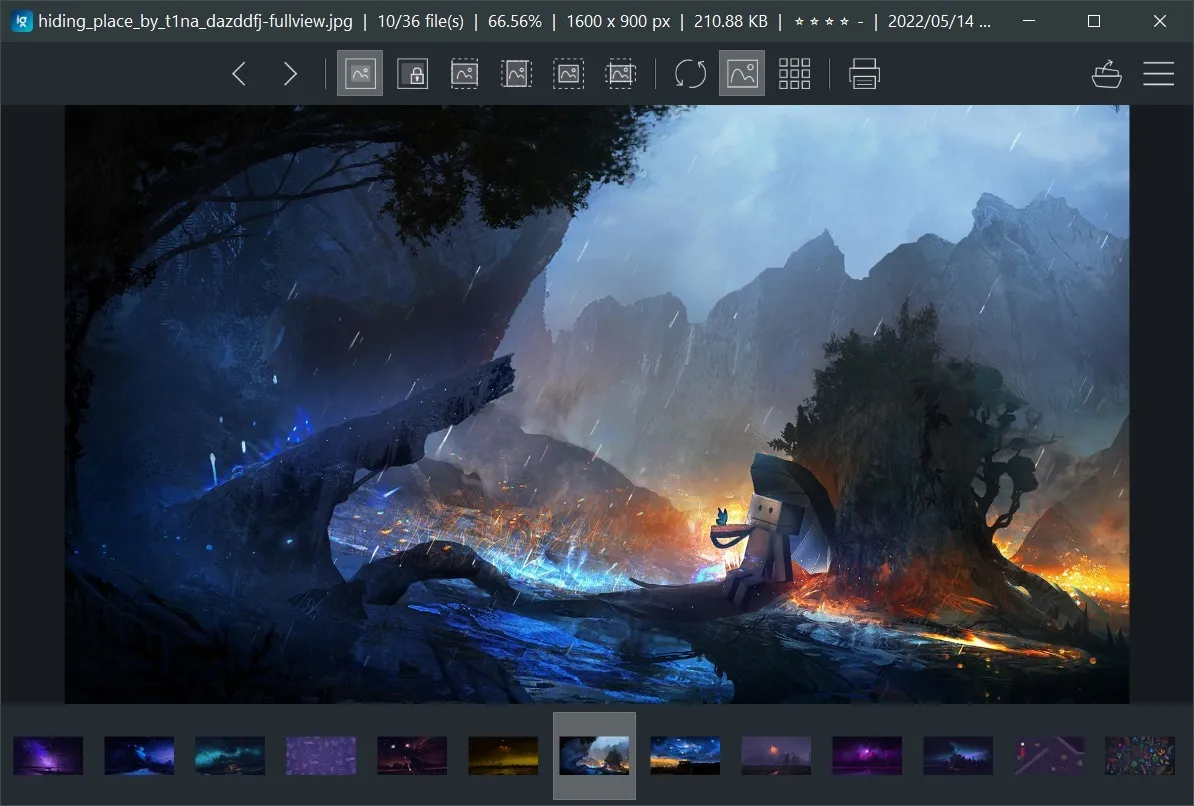
Task: Open the bright magenta nebula thumbnail
Action: point(867,755)
